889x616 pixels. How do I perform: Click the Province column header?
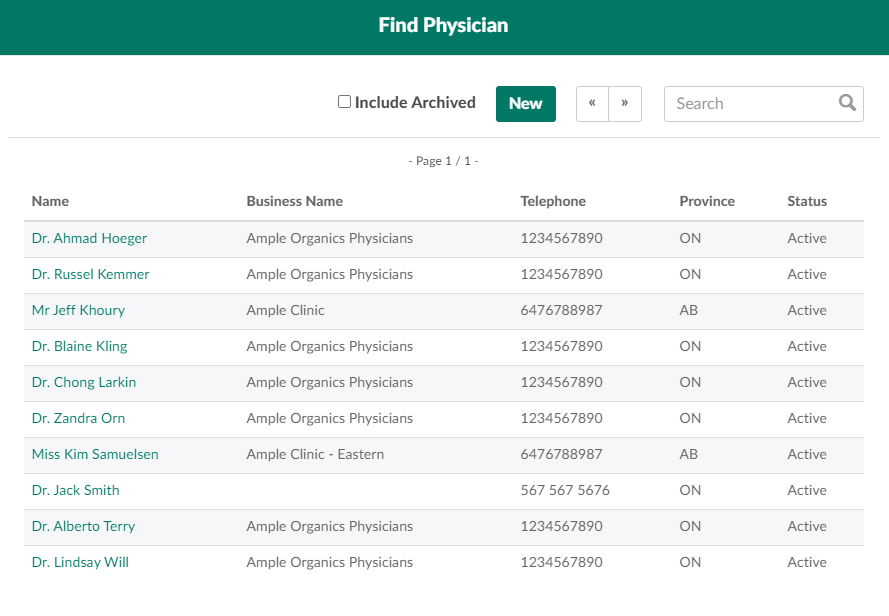click(x=707, y=201)
